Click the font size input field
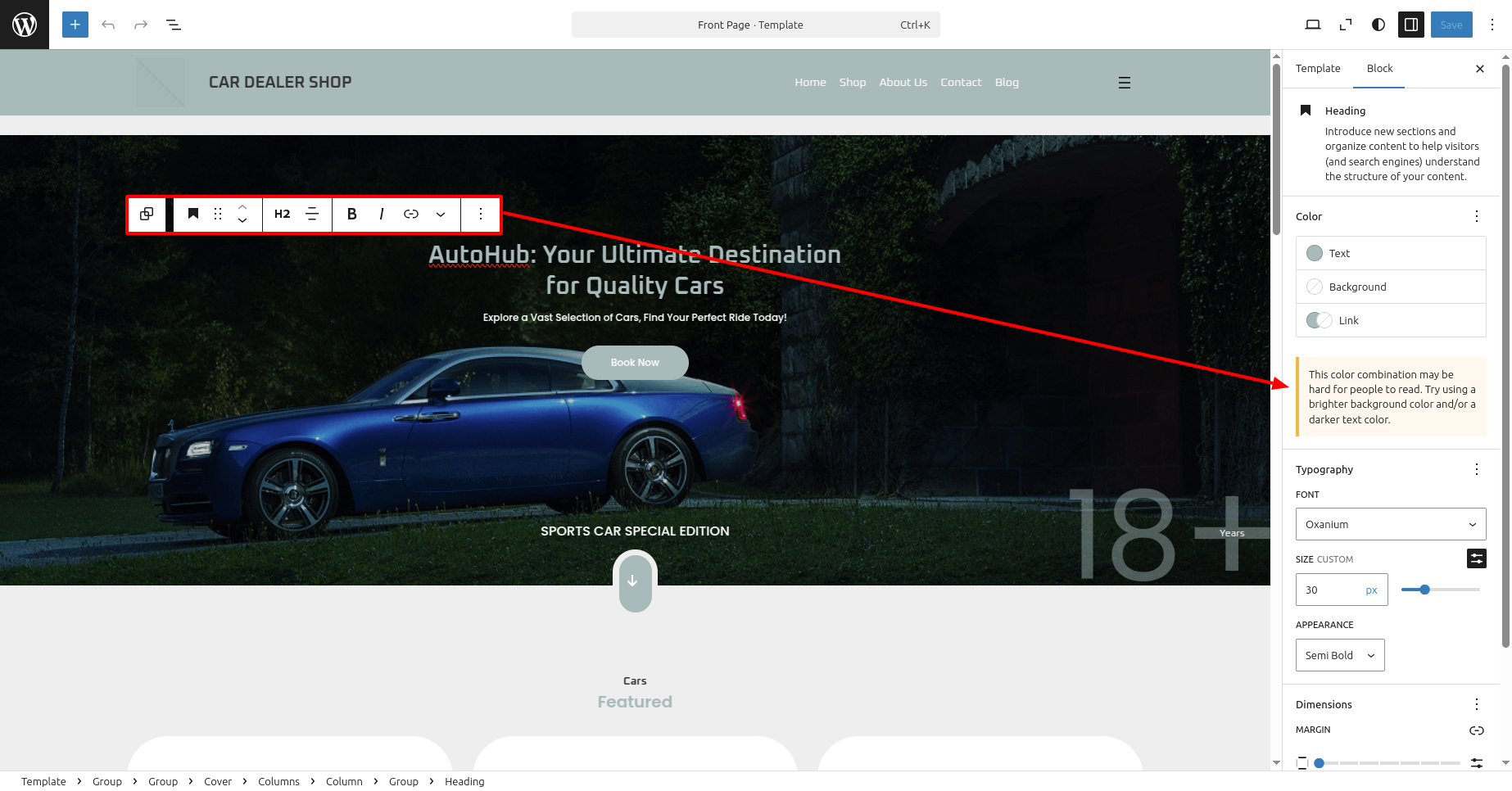Image resolution: width=1512 pixels, height=791 pixels. point(1329,590)
